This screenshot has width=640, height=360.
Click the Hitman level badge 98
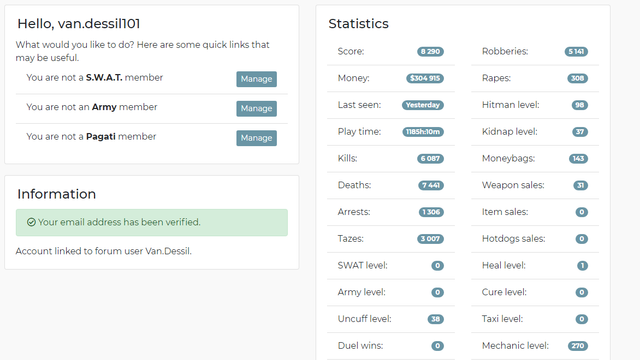coord(580,105)
